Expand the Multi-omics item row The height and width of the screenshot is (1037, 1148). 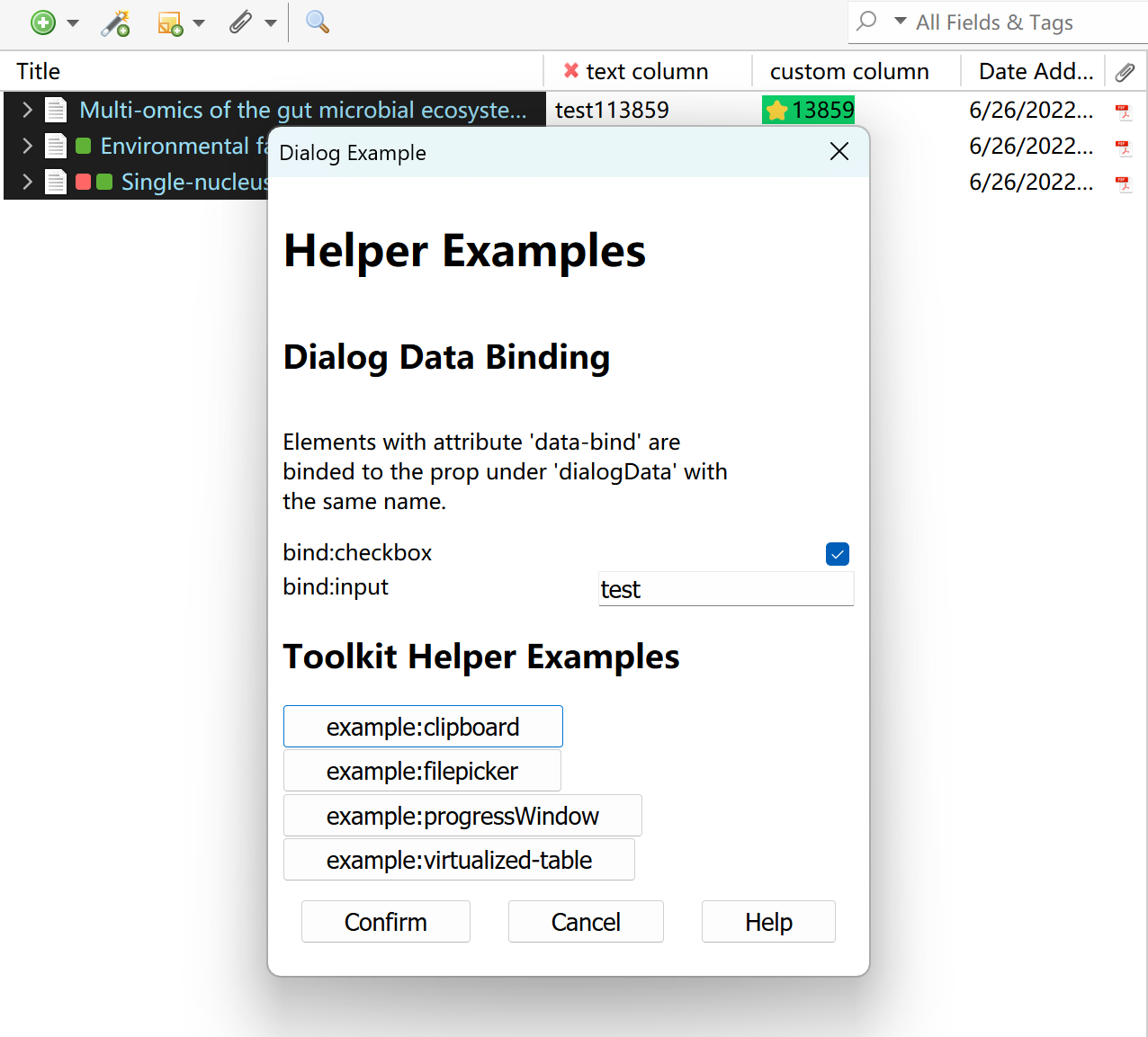point(27,110)
